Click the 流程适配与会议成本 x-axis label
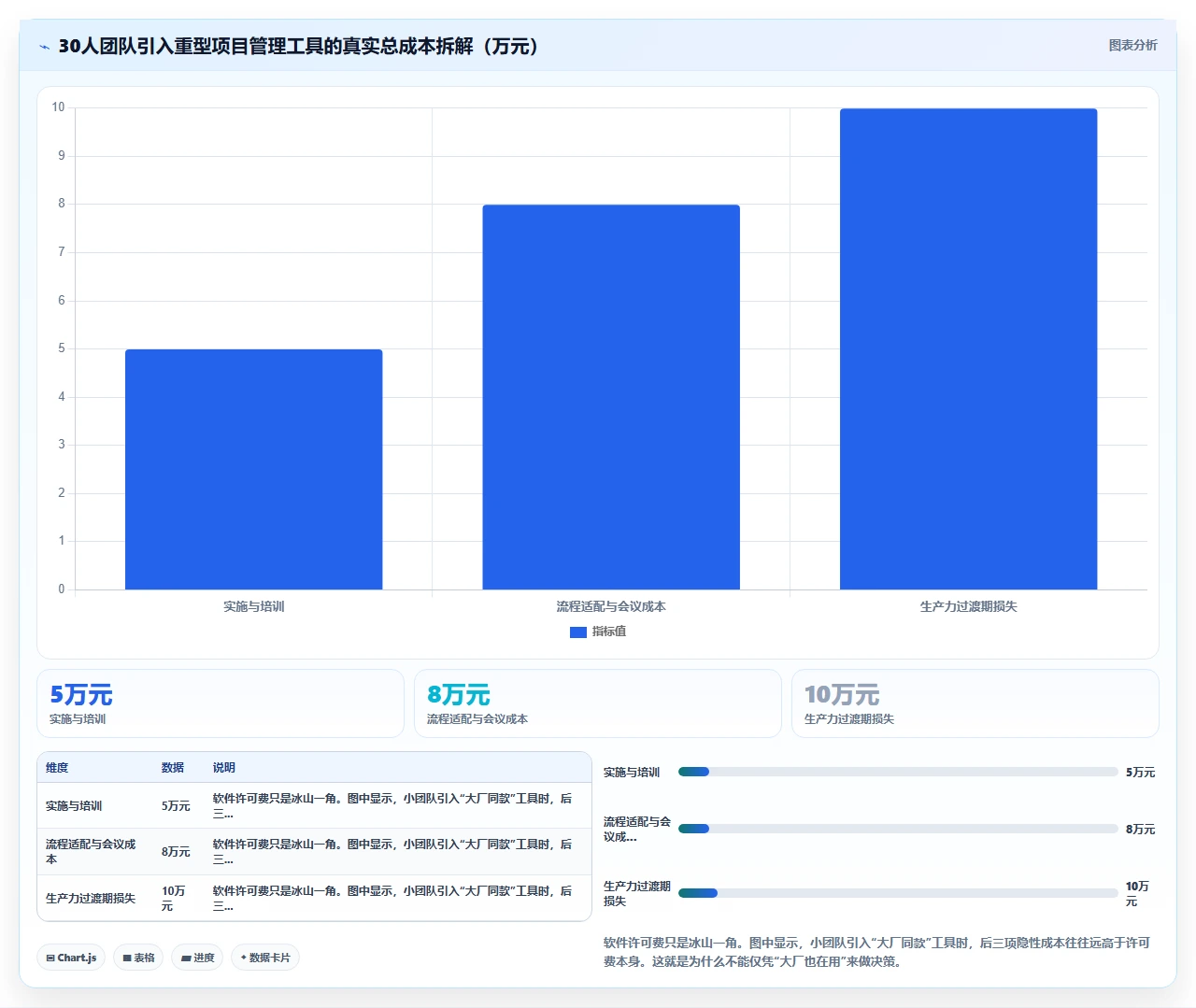 (611, 606)
